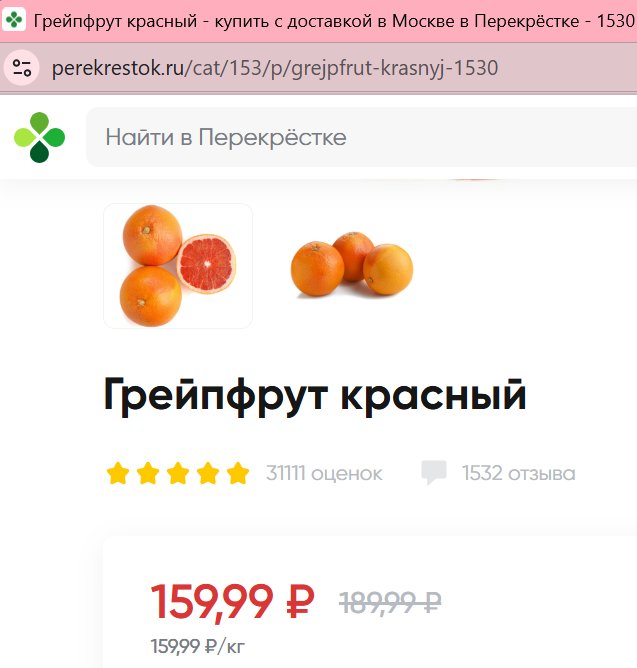Open the '31111 оценок' ratings link
This screenshot has width=637, height=668.
(324, 473)
